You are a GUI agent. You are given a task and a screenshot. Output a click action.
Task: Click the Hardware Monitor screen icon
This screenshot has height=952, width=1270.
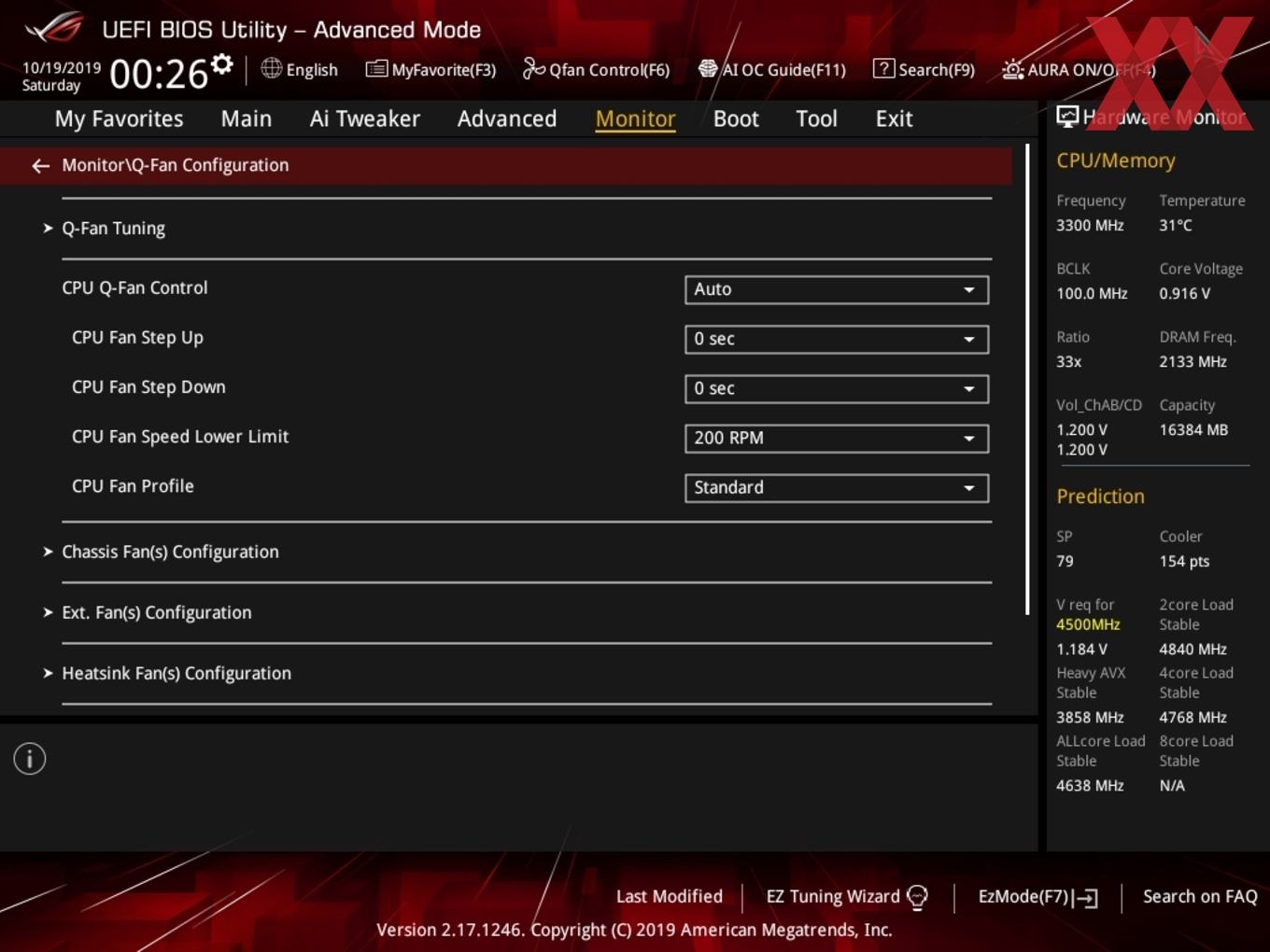click(1067, 117)
